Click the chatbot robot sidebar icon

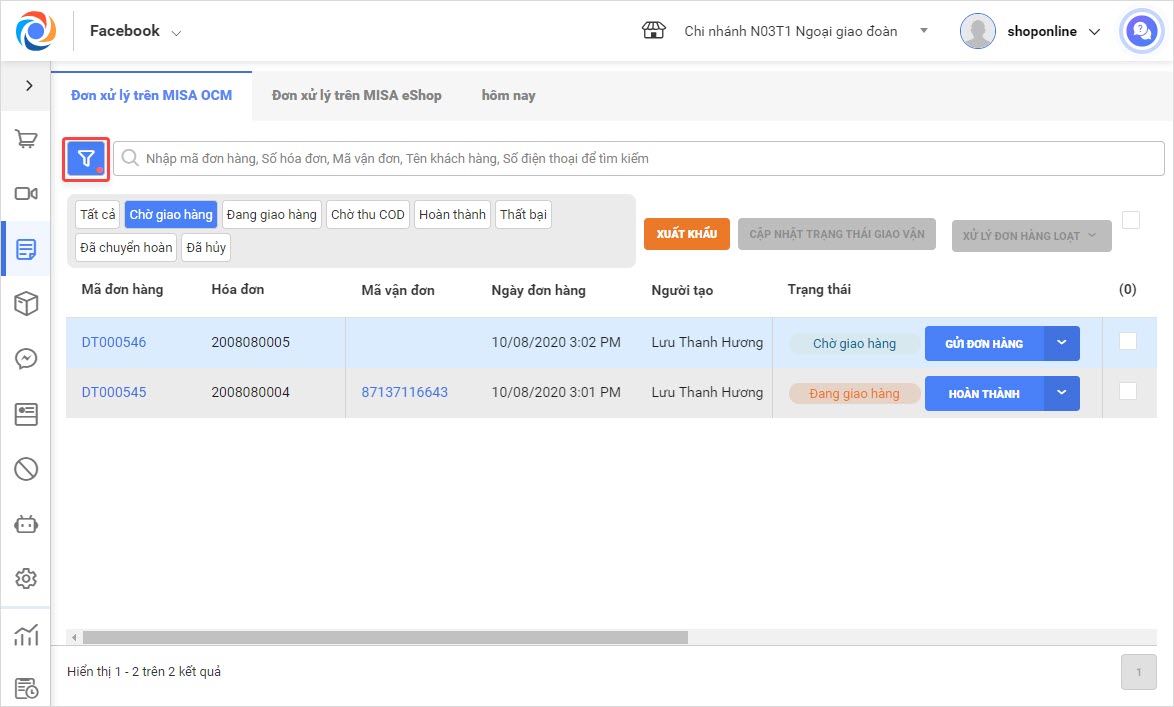coord(26,523)
